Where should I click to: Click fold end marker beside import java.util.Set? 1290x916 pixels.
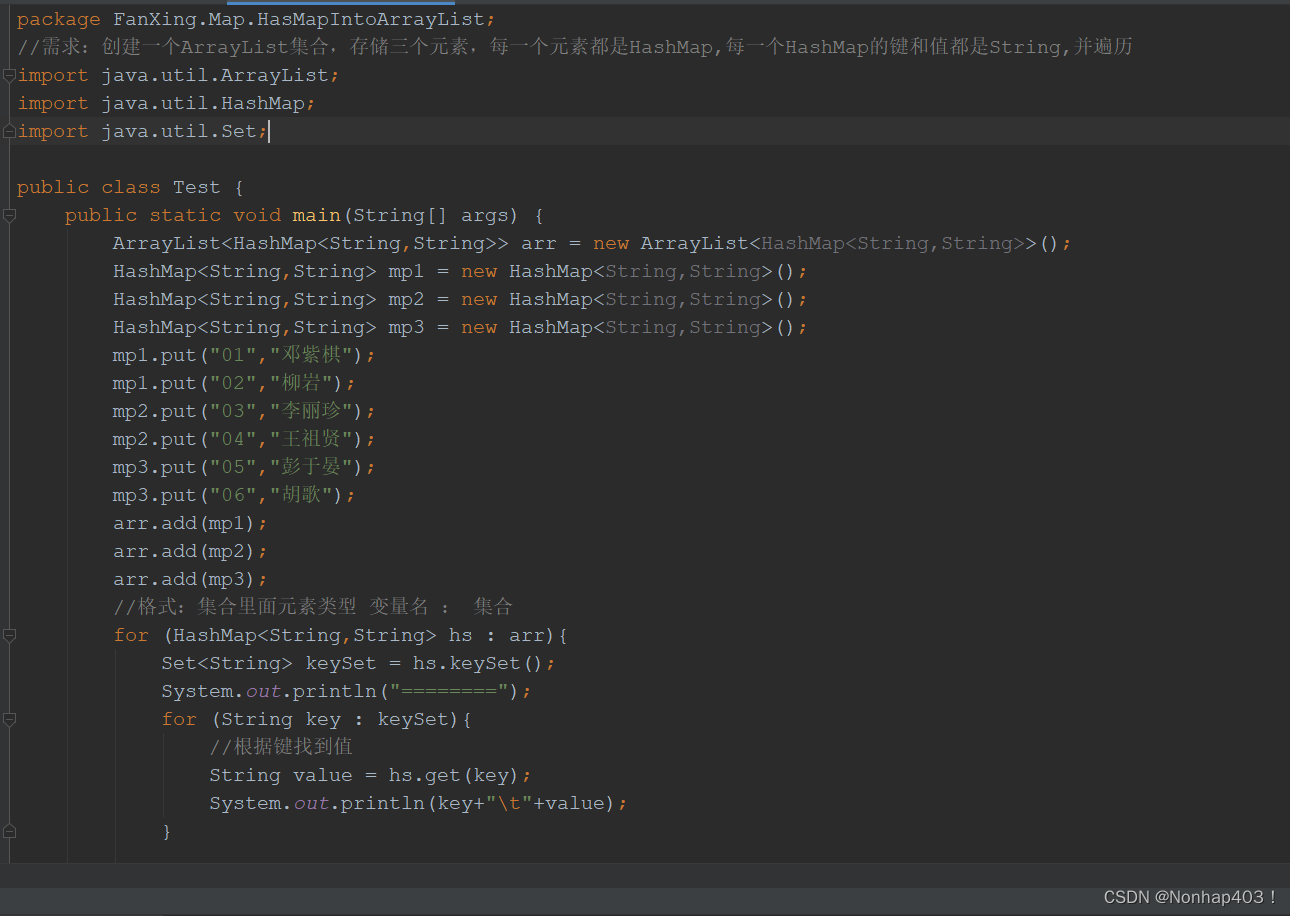click(x=9, y=131)
